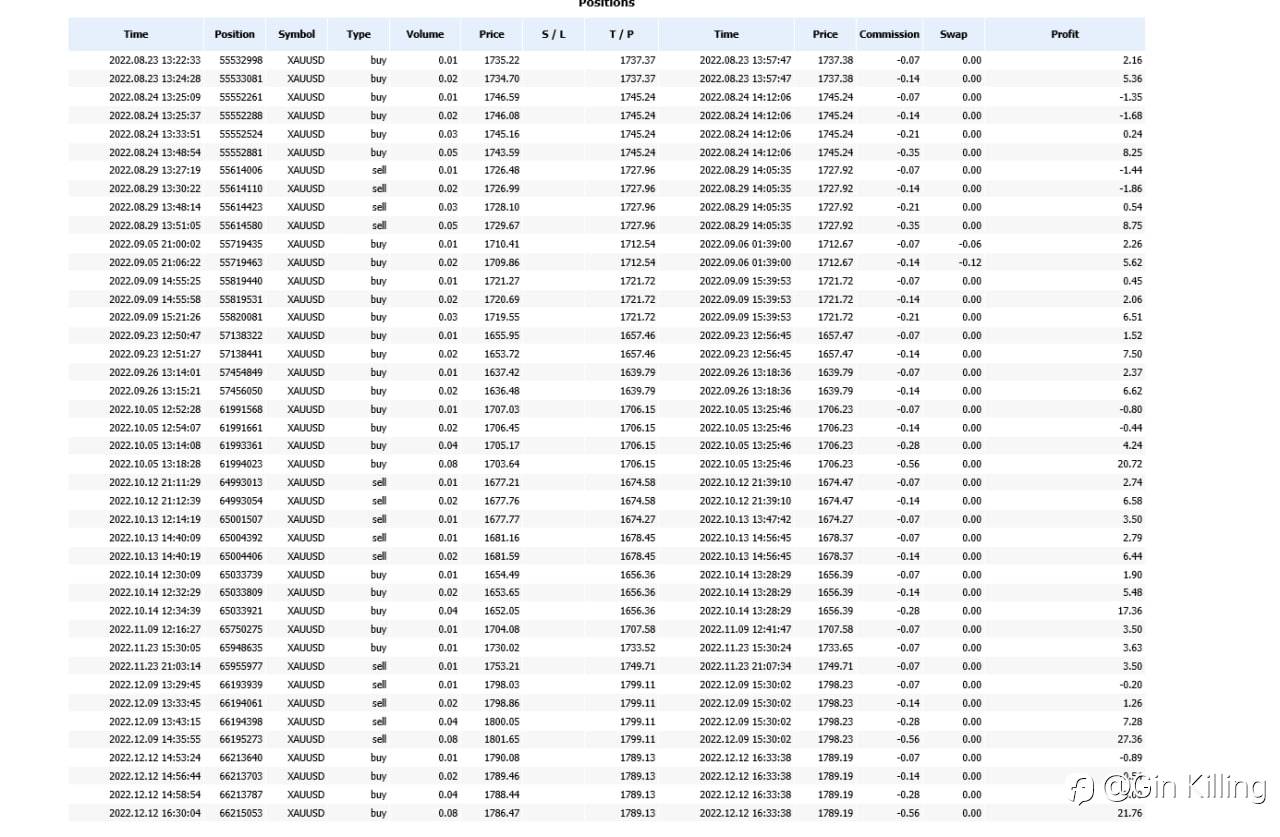The image size is (1280, 837).
Task: Click position ID 61994023
Action: (241, 464)
